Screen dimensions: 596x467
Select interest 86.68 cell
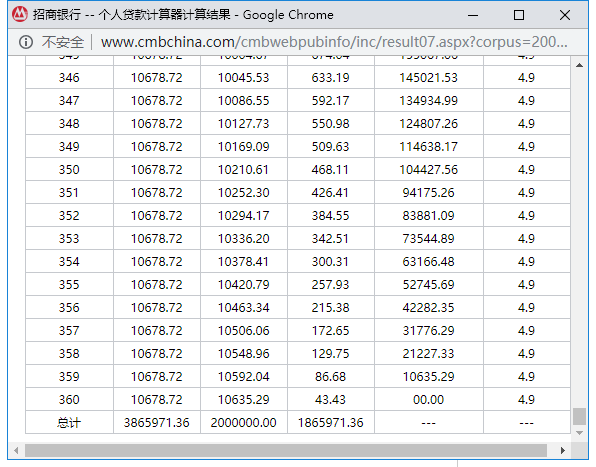[x=330, y=377]
